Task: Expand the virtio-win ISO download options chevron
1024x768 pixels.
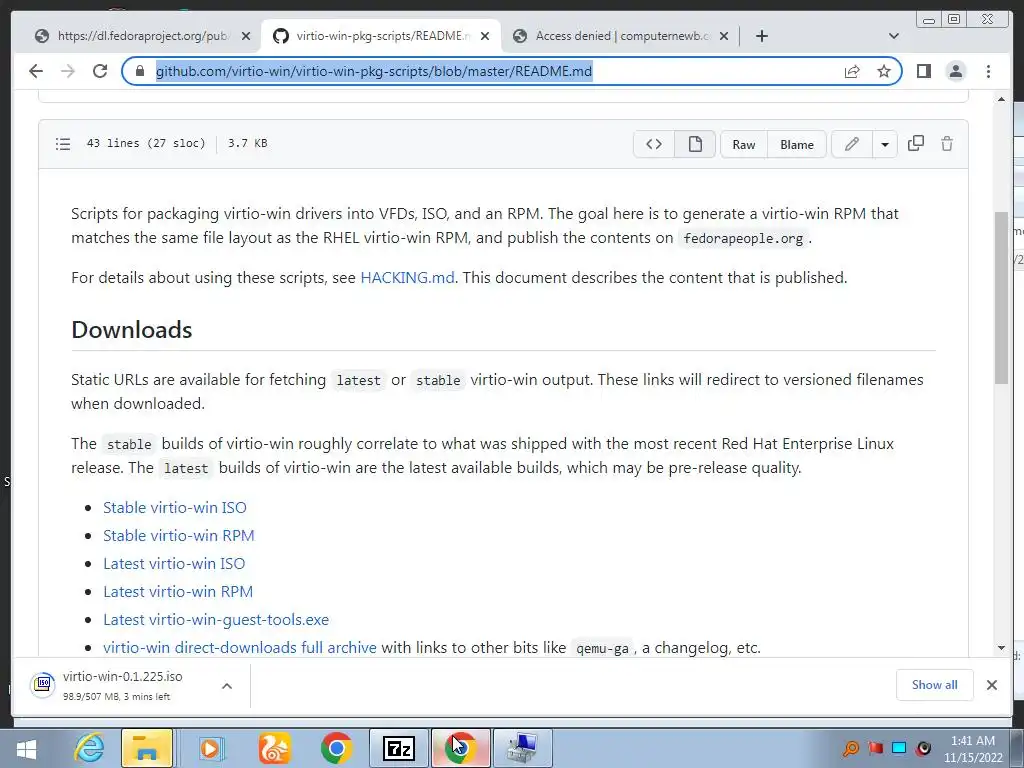Action: (x=227, y=686)
